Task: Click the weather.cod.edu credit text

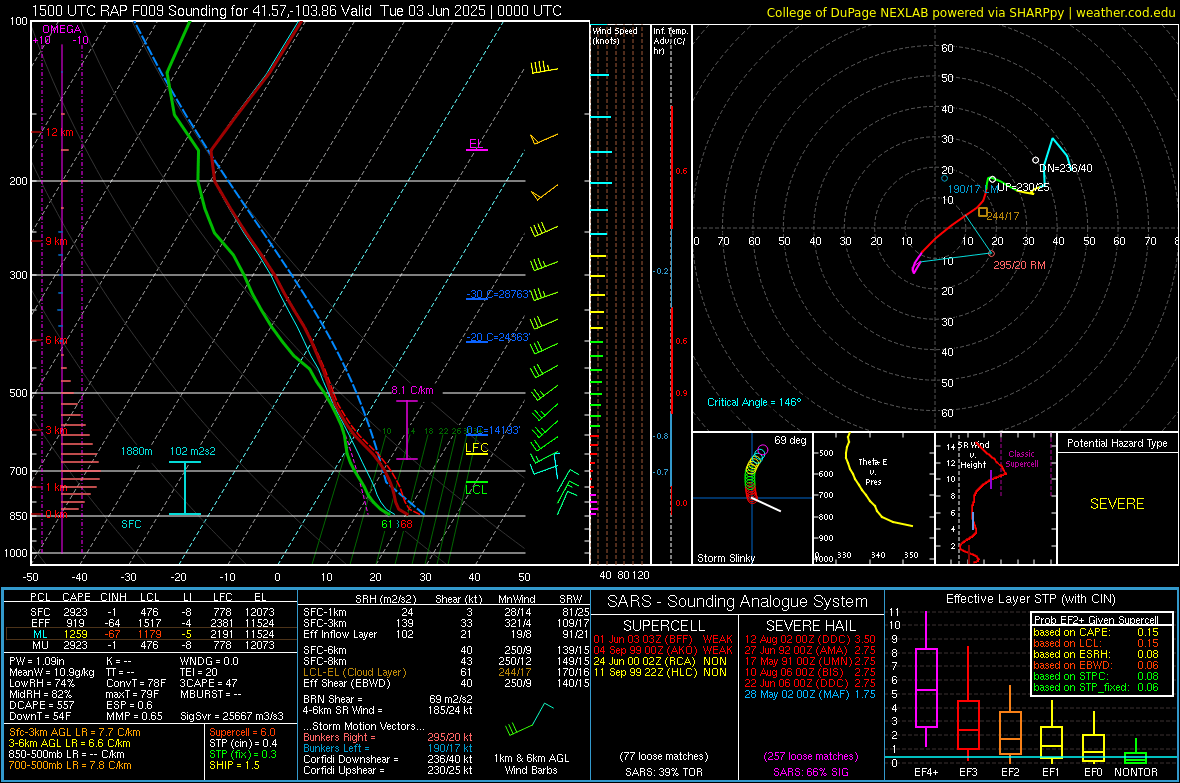Action: (x=1125, y=12)
